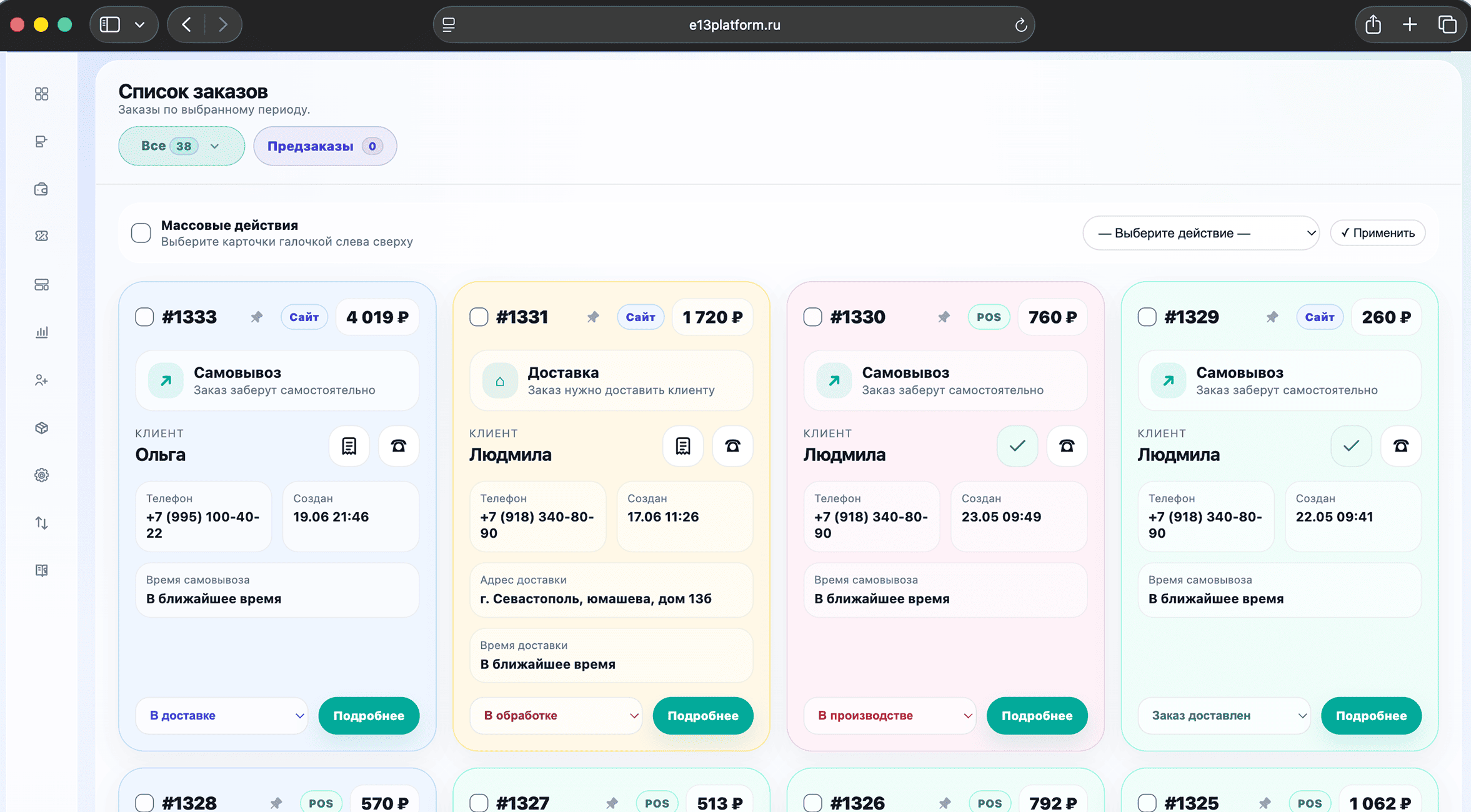Pin order #1333
The height and width of the screenshot is (812, 1471).
coord(257,317)
